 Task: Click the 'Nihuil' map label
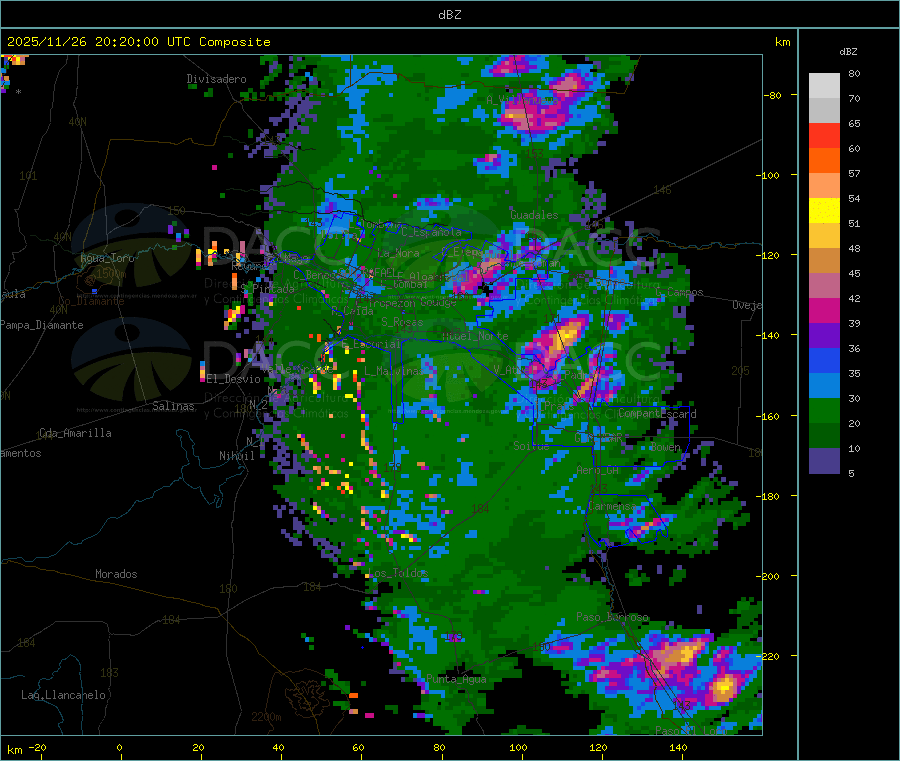coord(236,456)
